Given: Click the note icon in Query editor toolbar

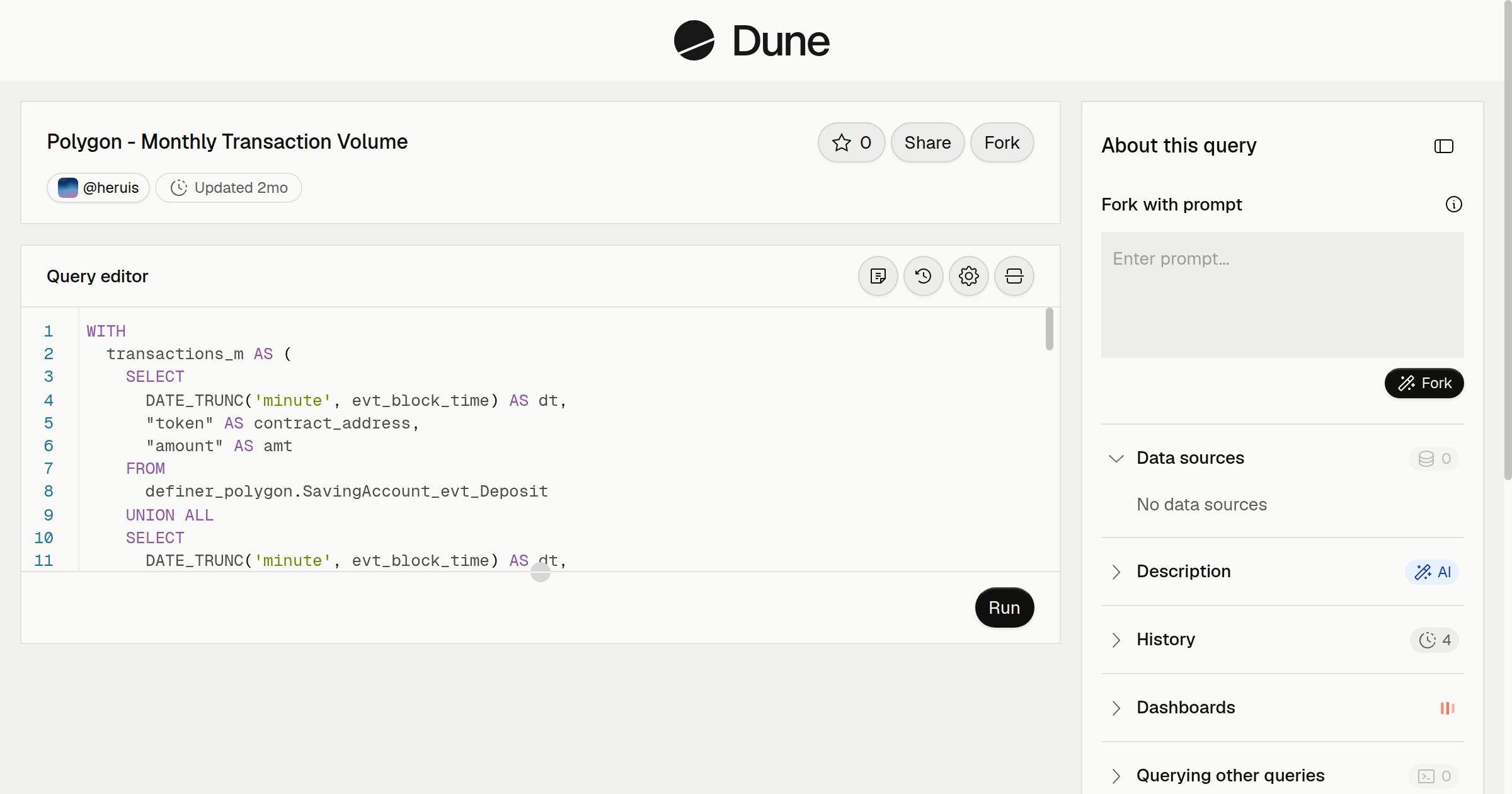Looking at the screenshot, I should coord(878,276).
